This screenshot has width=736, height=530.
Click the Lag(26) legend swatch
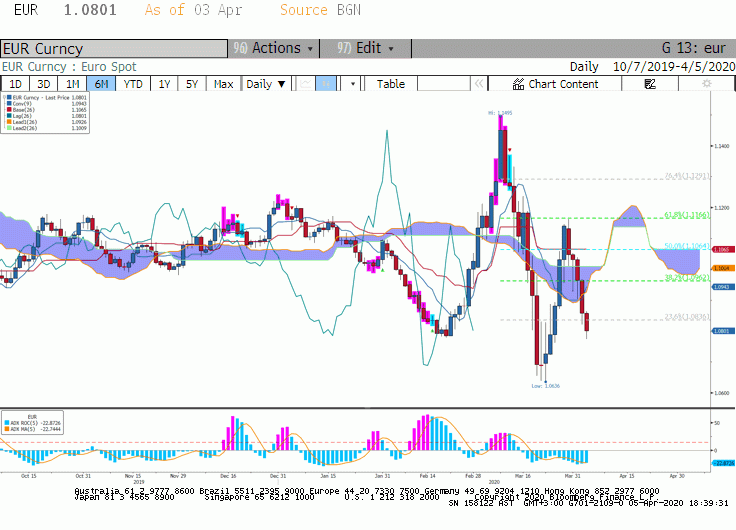9,116
